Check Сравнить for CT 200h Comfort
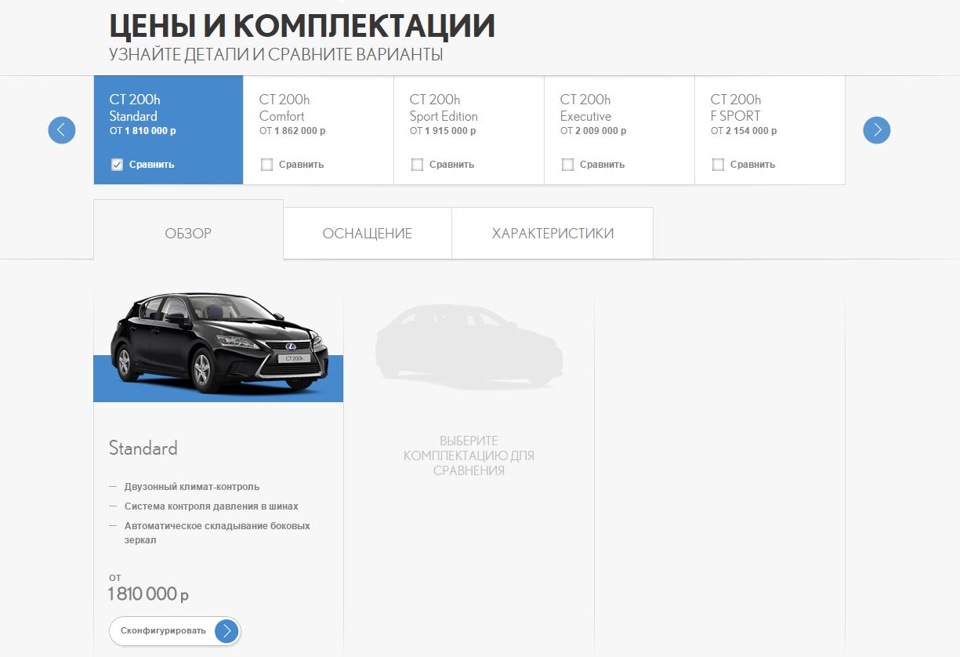Screen dimensions: 960x657 pyautogui.click(x=267, y=165)
